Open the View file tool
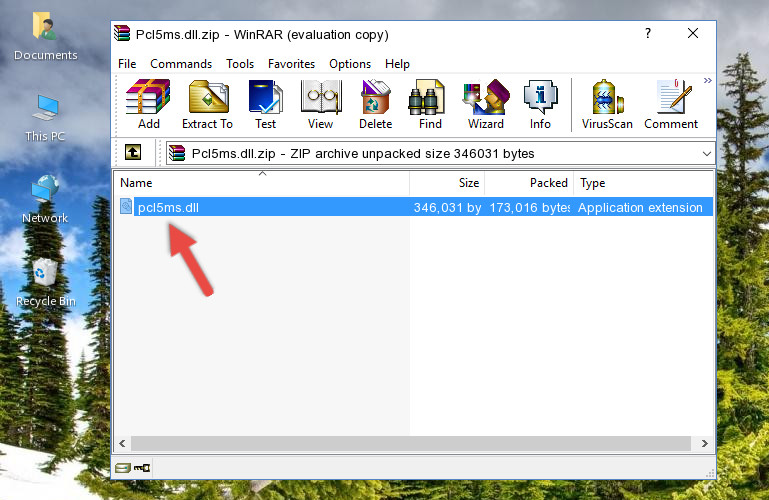The width and height of the screenshot is (769, 500). 321,104
